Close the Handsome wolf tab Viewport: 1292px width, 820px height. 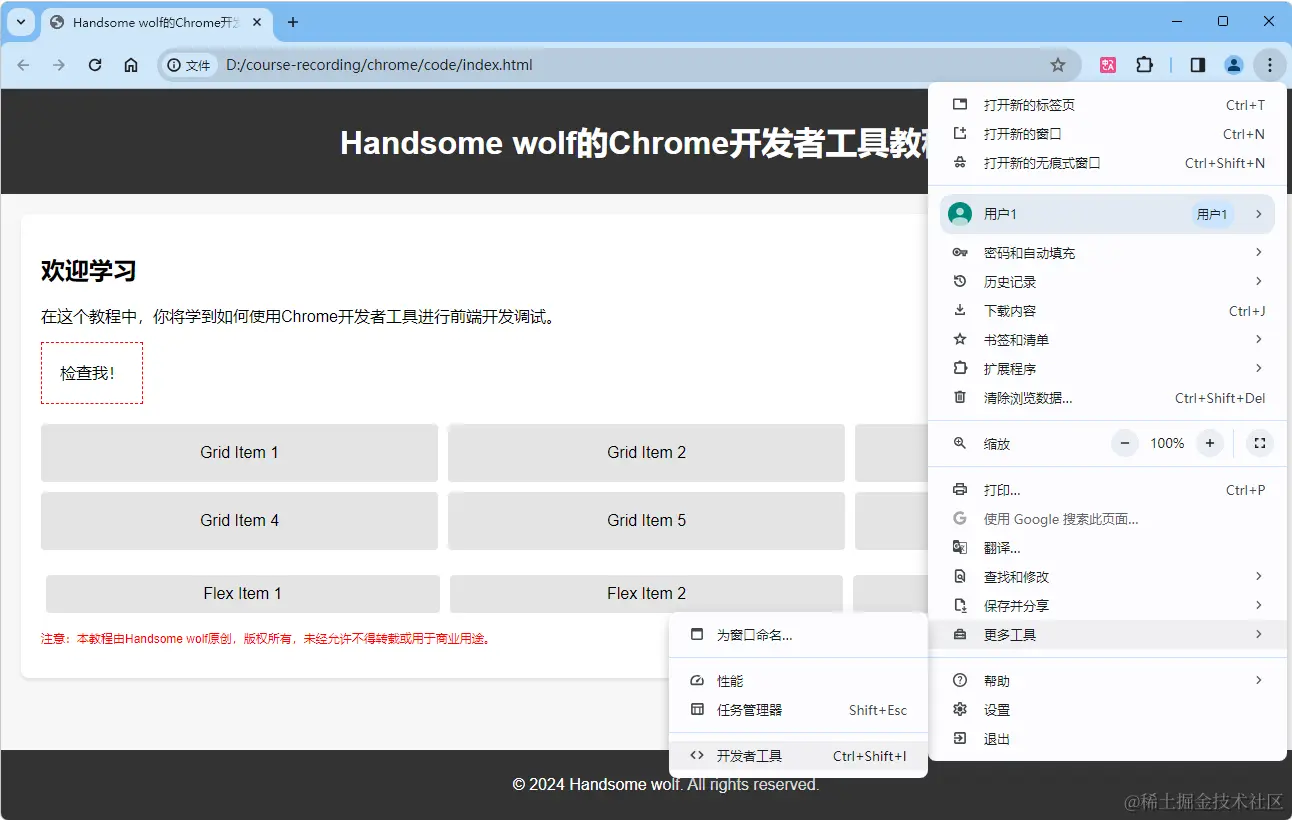pyautogui.click(x=257, y=22)
